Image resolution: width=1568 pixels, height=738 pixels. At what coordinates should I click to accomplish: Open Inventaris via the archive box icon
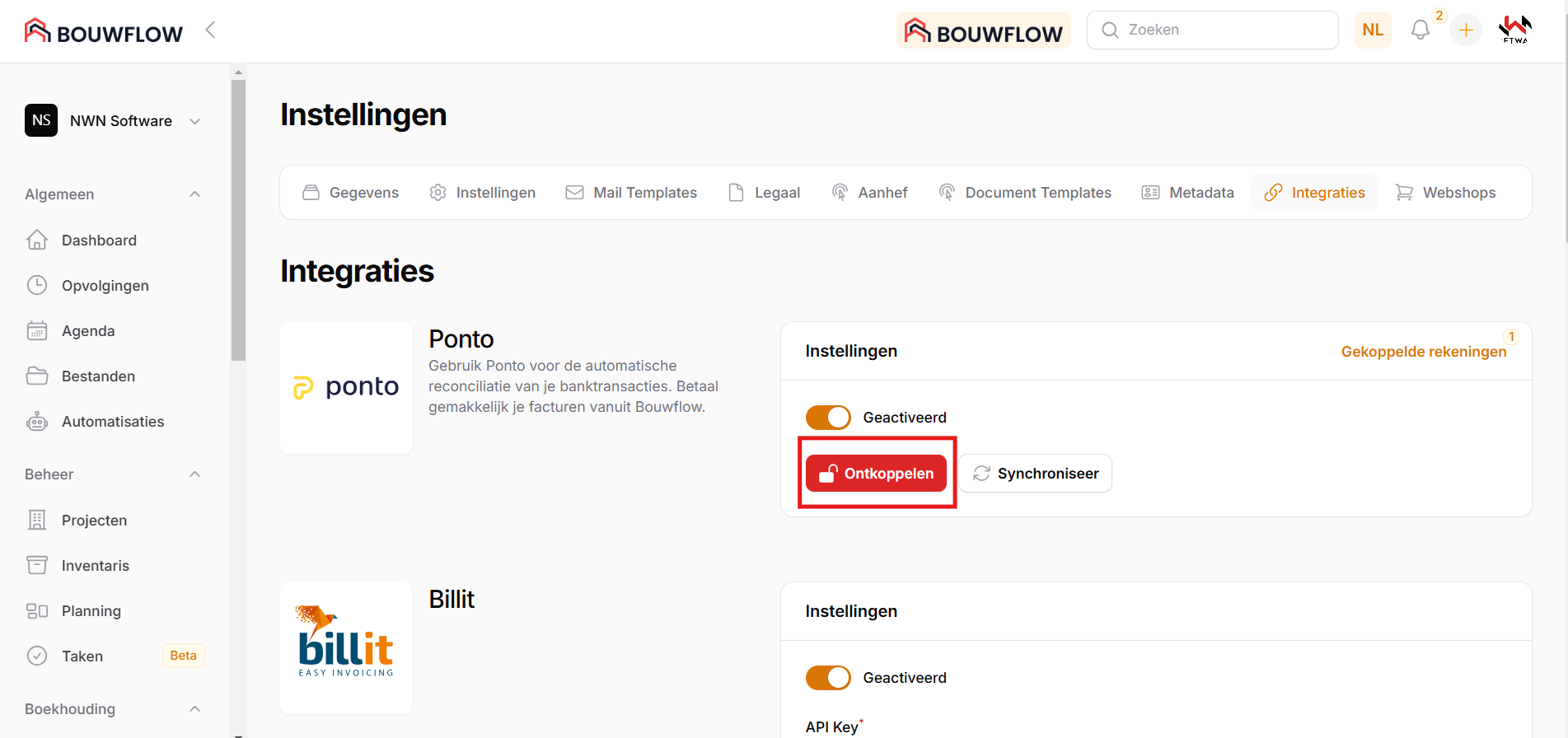pos(37,565)
